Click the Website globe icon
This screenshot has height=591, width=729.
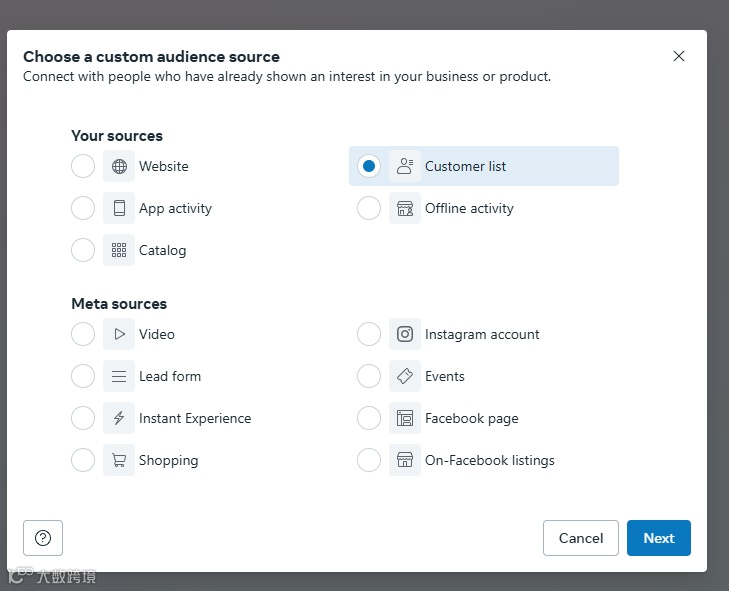[x=119, y=167]
